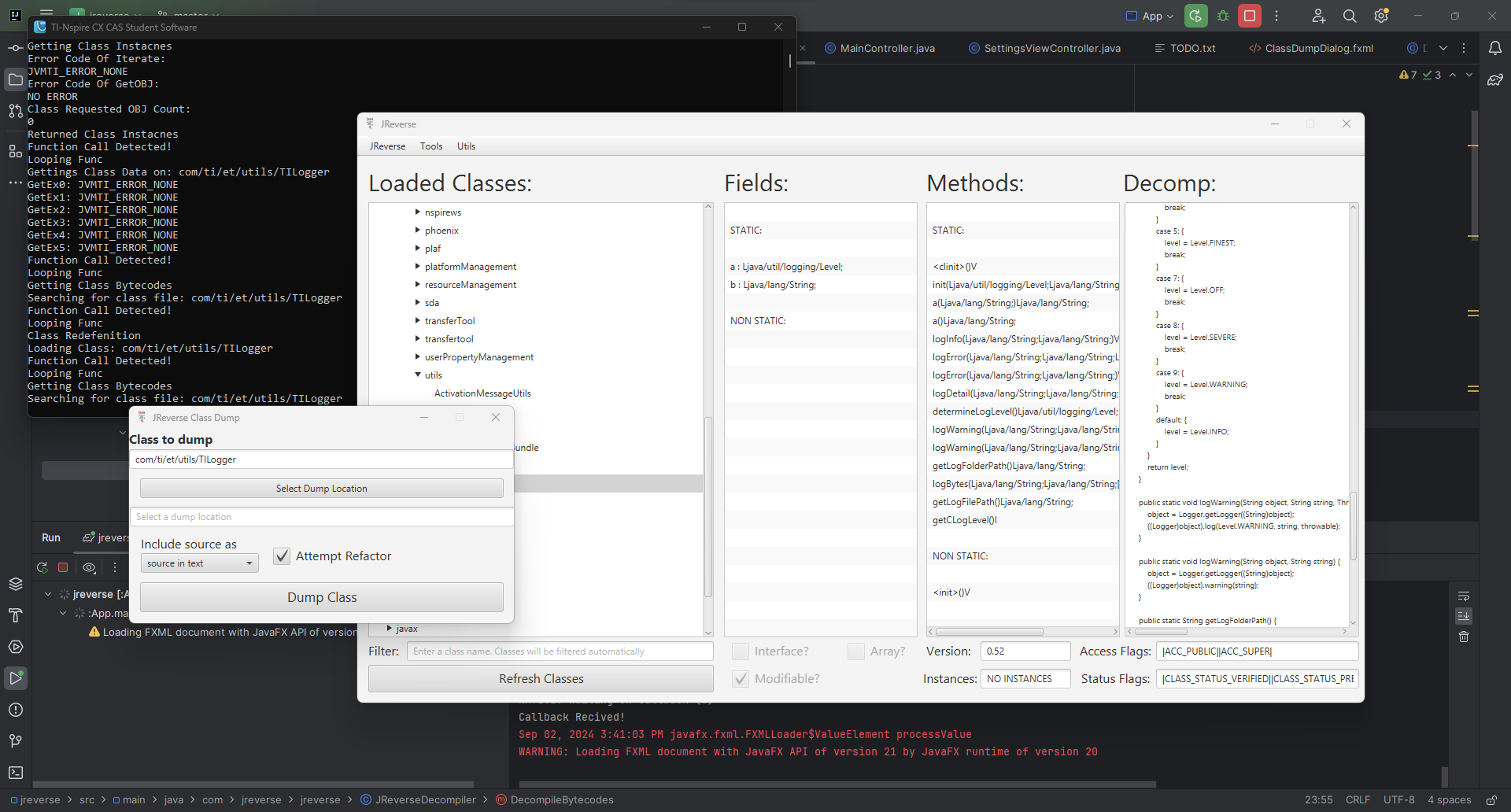Open the Utils menu in JReverse

click(x=466, y=146)
